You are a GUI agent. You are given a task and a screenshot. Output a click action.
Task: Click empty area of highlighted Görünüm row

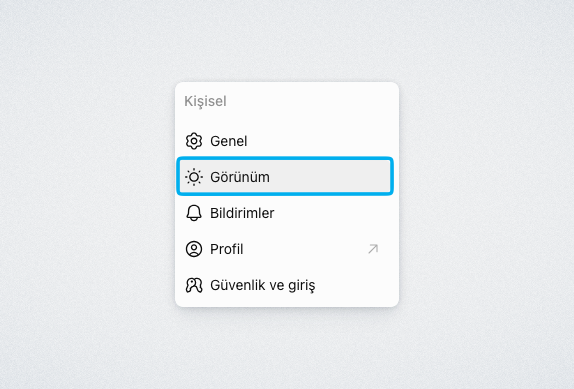click(x=329, y=177)
